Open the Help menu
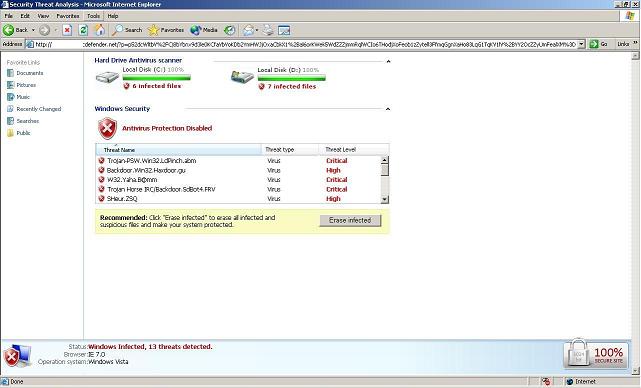Image resolution: width=641 pixels, height=388 pixels. pos(113,16)
